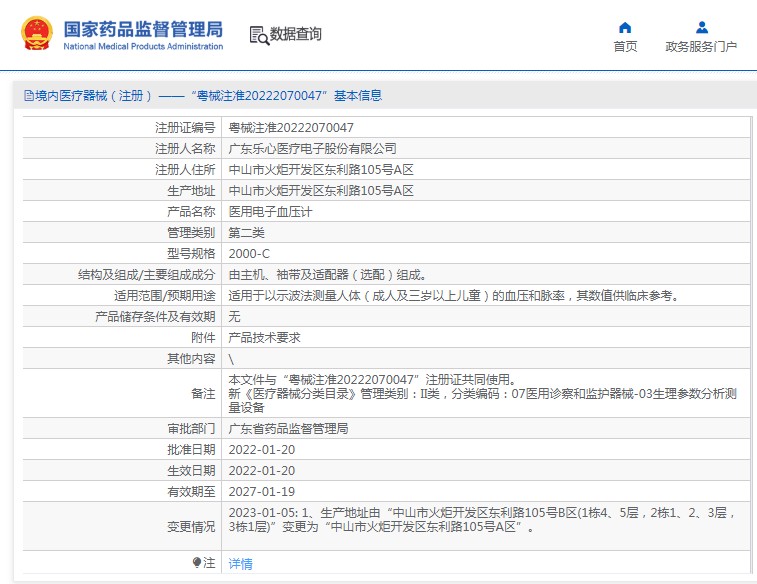Select the 注册人住所 address value
Viewport: 757px width, 584px height.
tap(321, 169)
